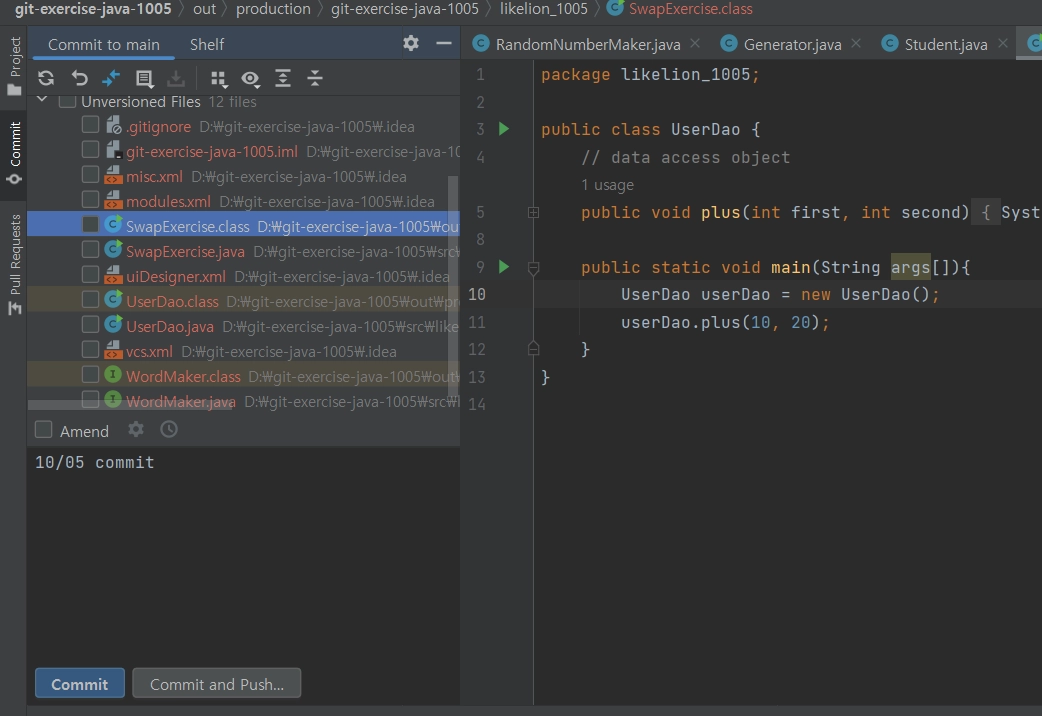Collapse the Unversioned Files tree node
The image size is (1042, 716).
click(x=42, y=101)
